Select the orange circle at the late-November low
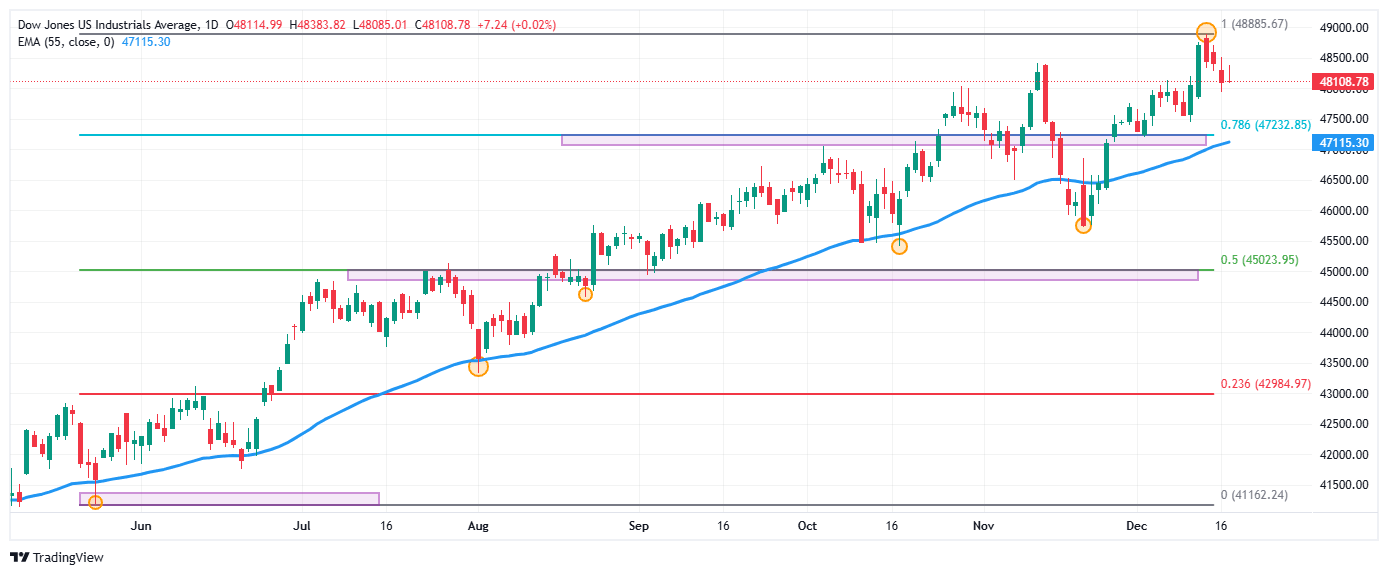The height and width of the screenshot is (575, 1388). coord(1083,226)
